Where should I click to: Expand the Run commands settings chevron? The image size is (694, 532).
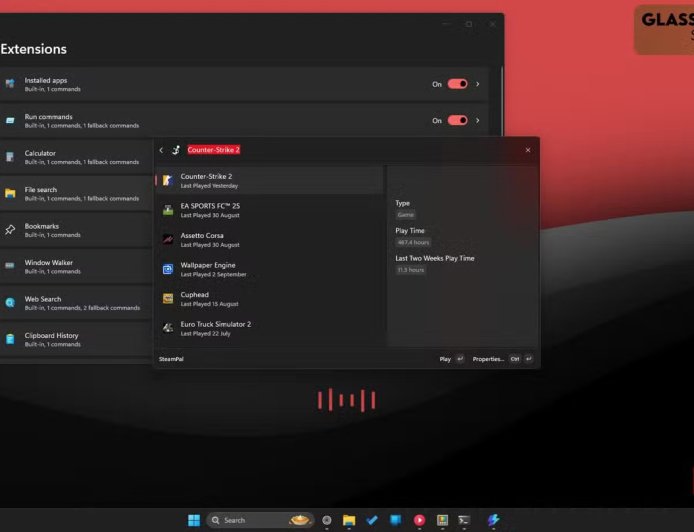pos(478,120)
